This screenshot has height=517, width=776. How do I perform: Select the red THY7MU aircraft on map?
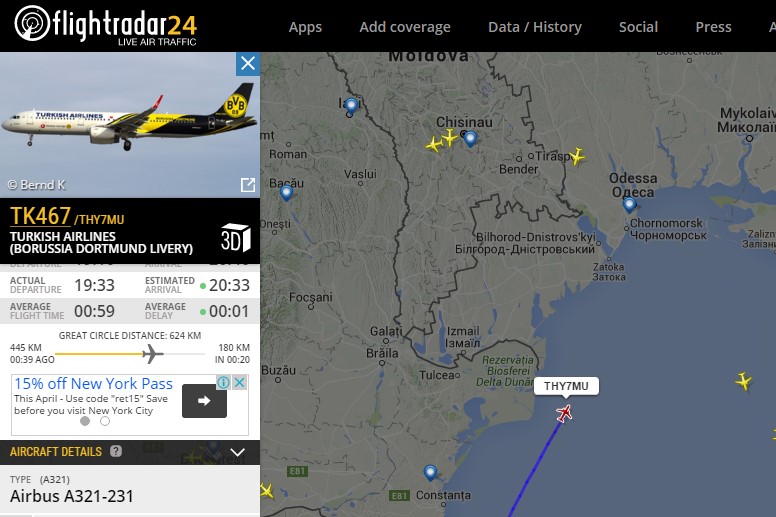click(564, 413)
